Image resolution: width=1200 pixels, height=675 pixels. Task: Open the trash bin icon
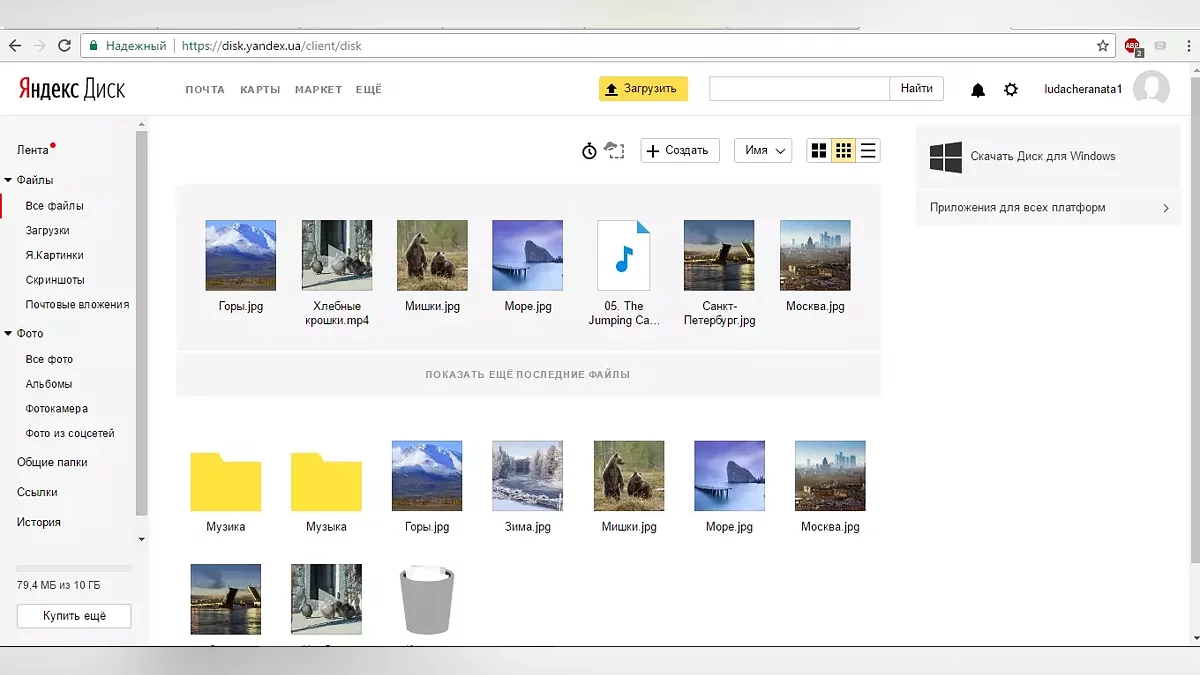point(427,600)
